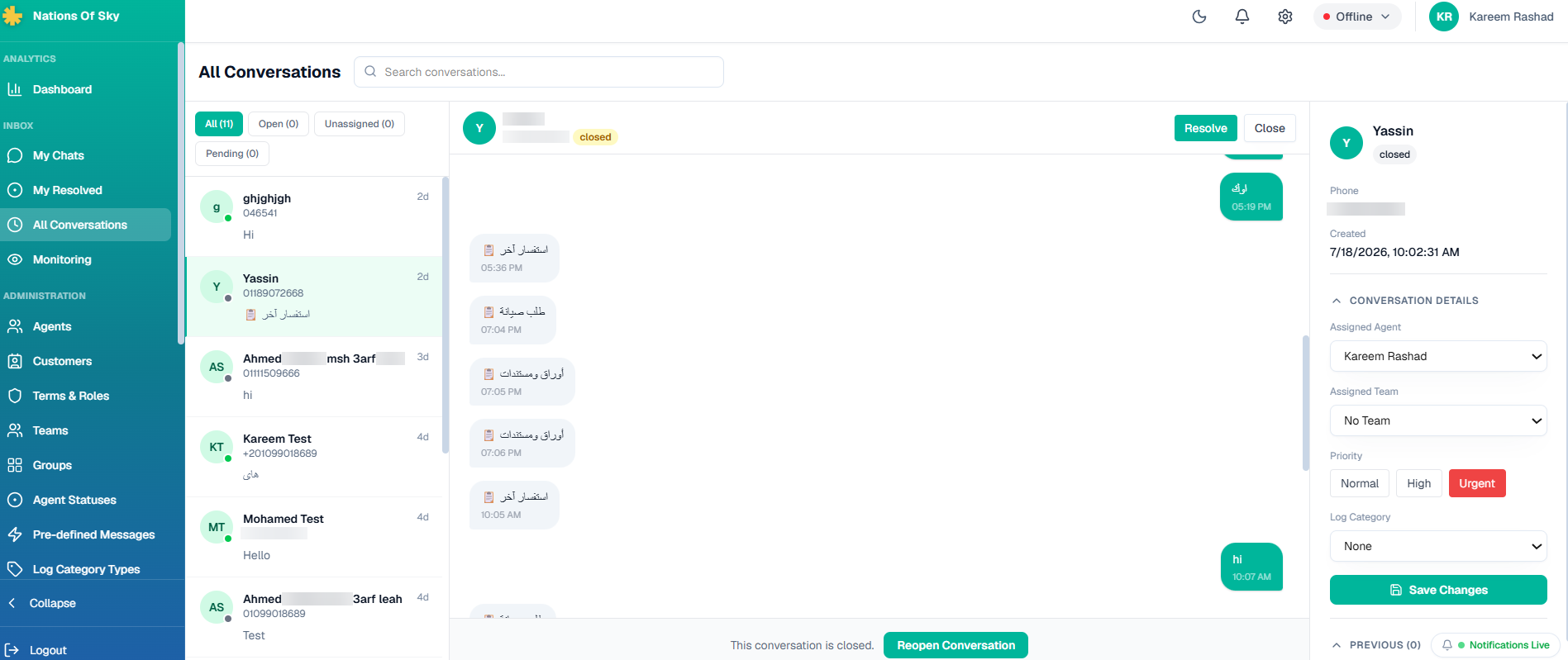Click the Agents people icon
Image resolution: width=1568 pixels, height=660 pixels.
tap(14, 326)
